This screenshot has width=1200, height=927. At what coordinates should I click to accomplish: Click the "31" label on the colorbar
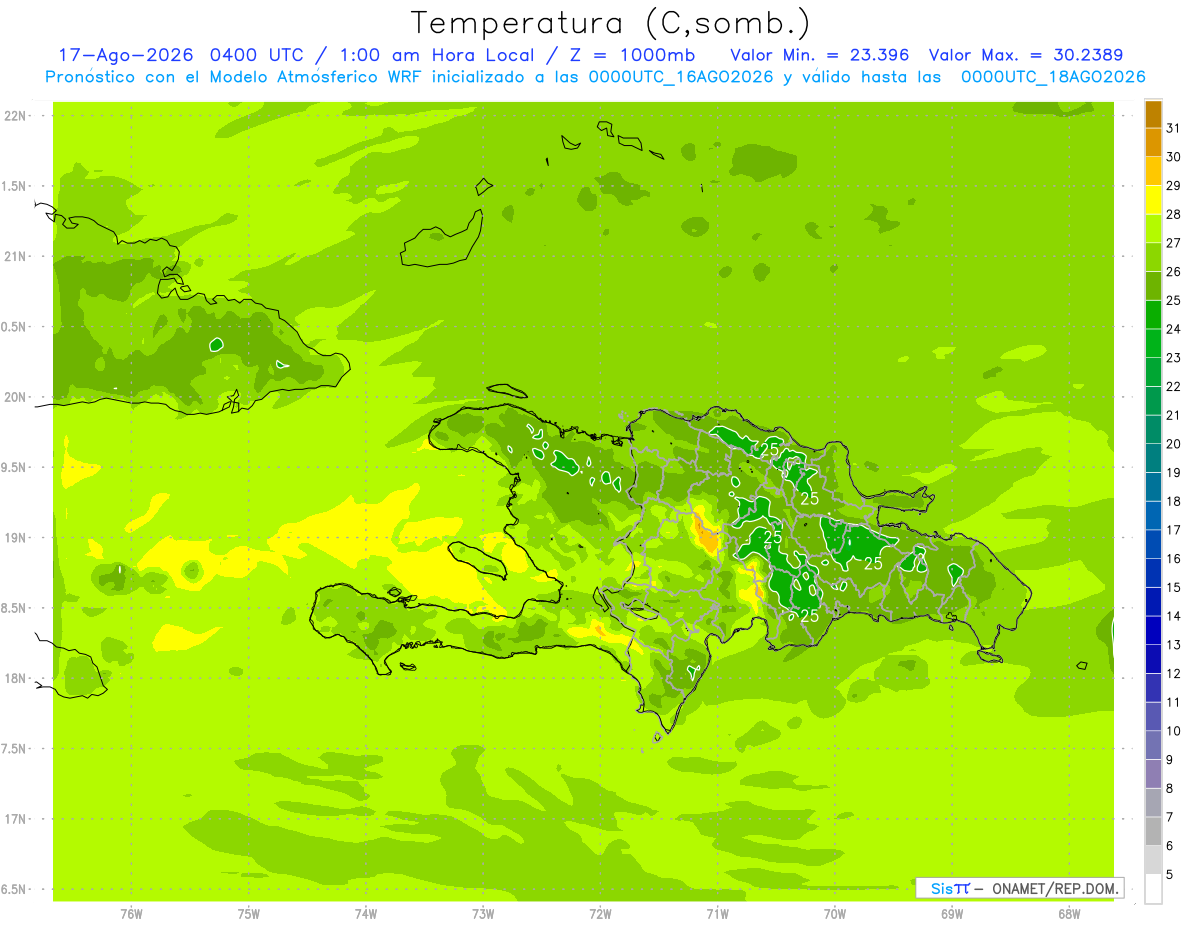click(x=1174, y=128)
